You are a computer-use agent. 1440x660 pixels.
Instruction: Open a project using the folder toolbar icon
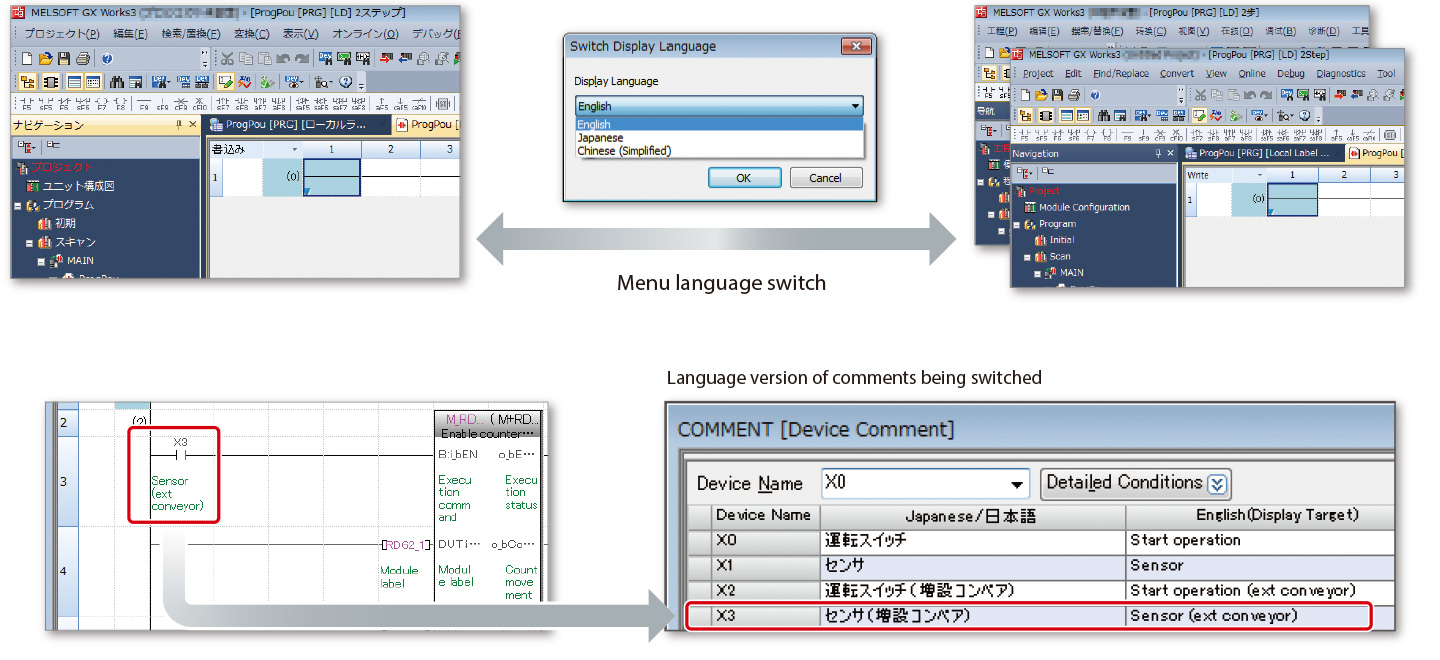click(x=46, y=58)
